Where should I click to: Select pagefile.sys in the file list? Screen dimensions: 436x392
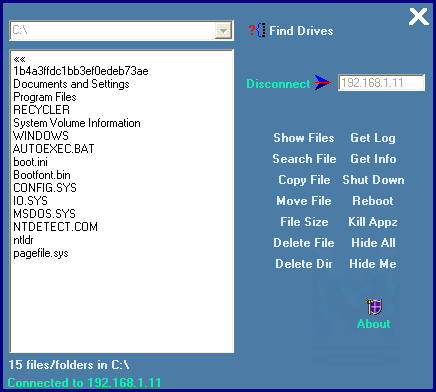click(41, 254)
